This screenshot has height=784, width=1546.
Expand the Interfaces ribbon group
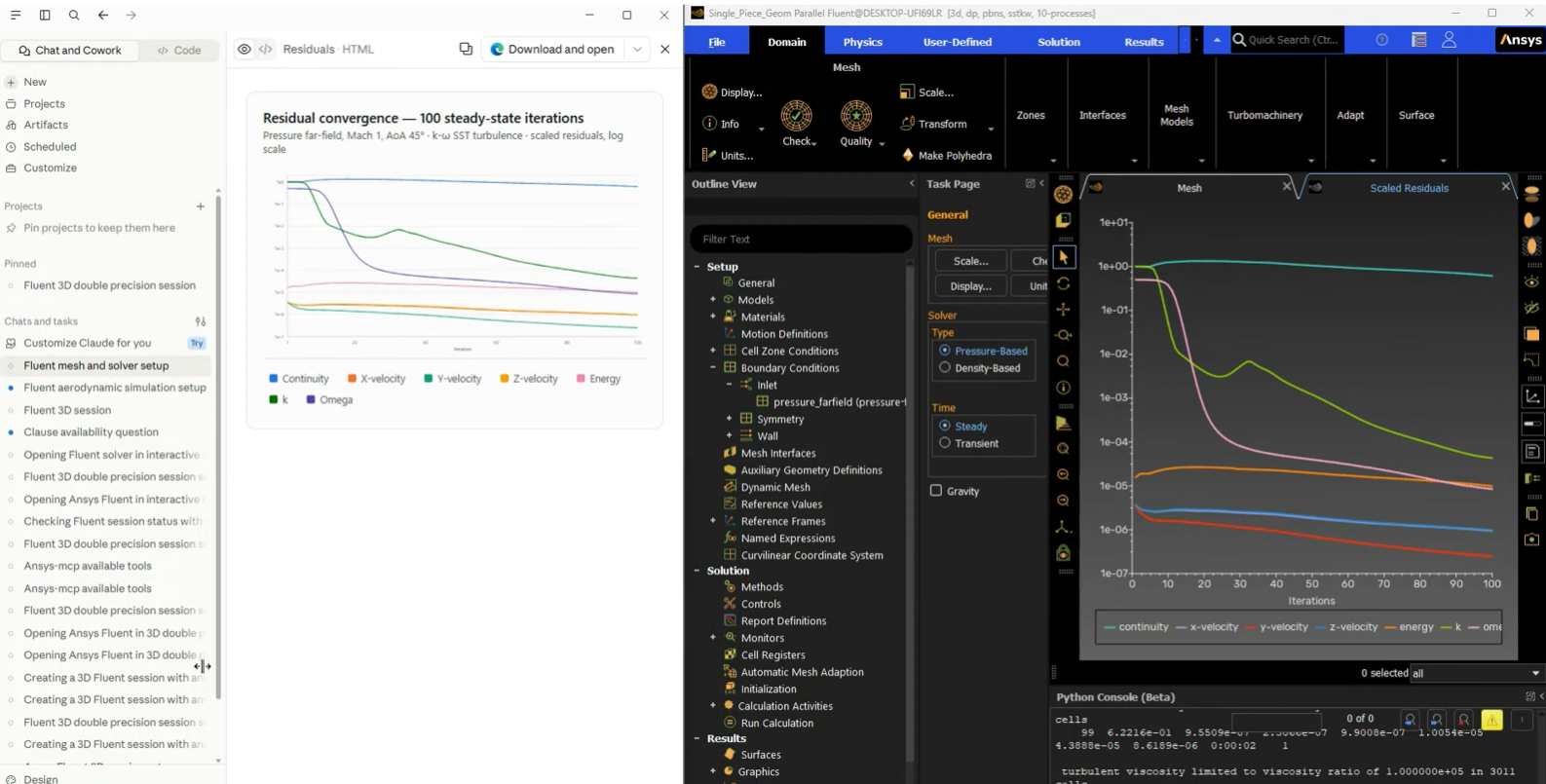(1134, 161)
